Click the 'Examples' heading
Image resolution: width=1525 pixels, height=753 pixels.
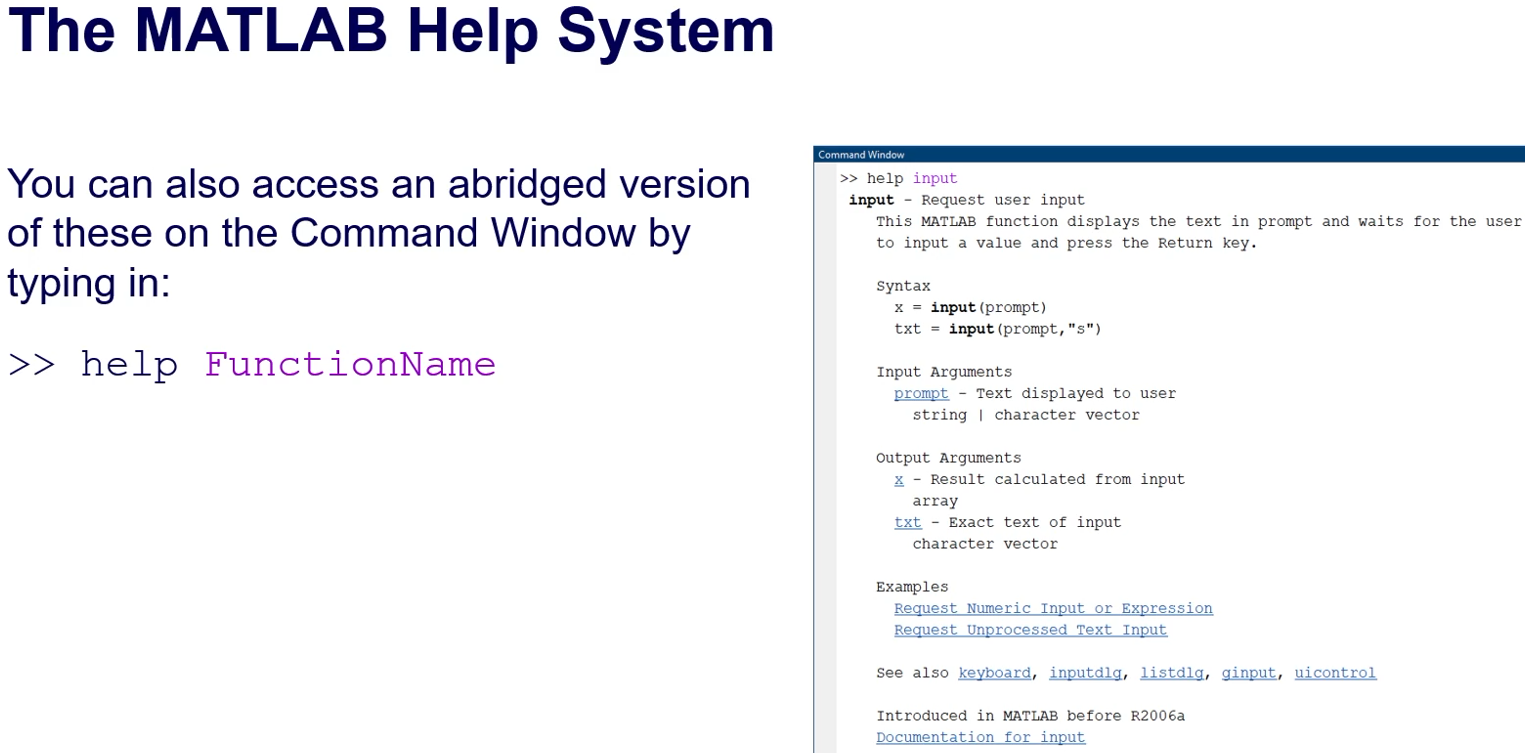coord(912,587)
